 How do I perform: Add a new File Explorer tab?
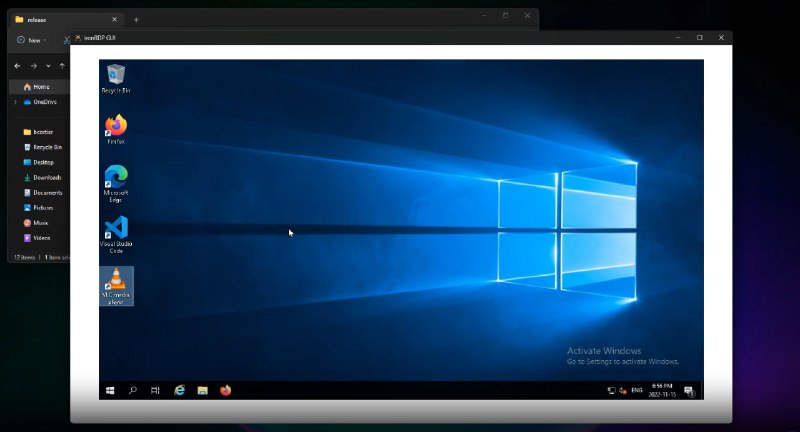[x=136, y=19]
